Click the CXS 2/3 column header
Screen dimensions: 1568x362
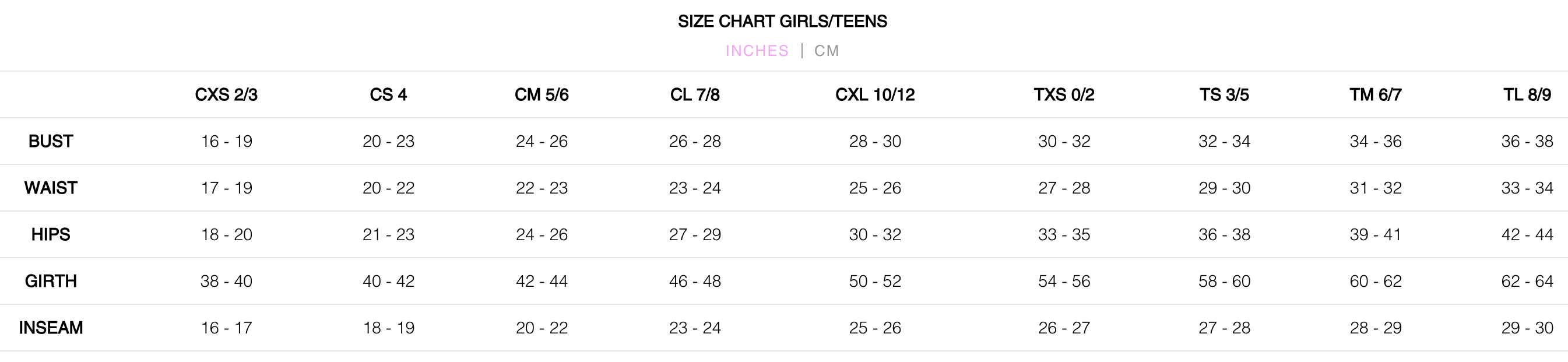[226, 95]
